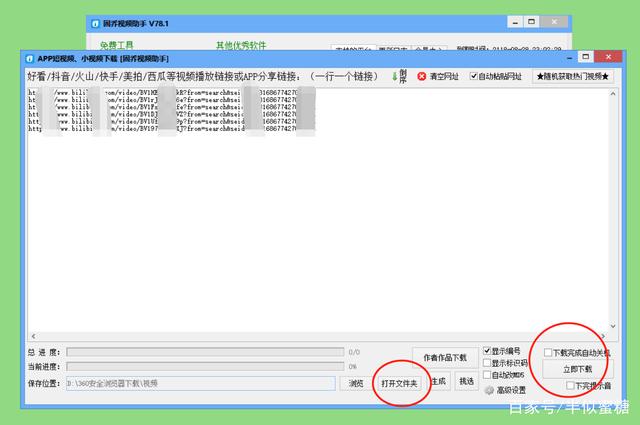Open 其他优秀软件 menu in background window
The width and height of the screenshot is (640, 425).
point(241,45)
